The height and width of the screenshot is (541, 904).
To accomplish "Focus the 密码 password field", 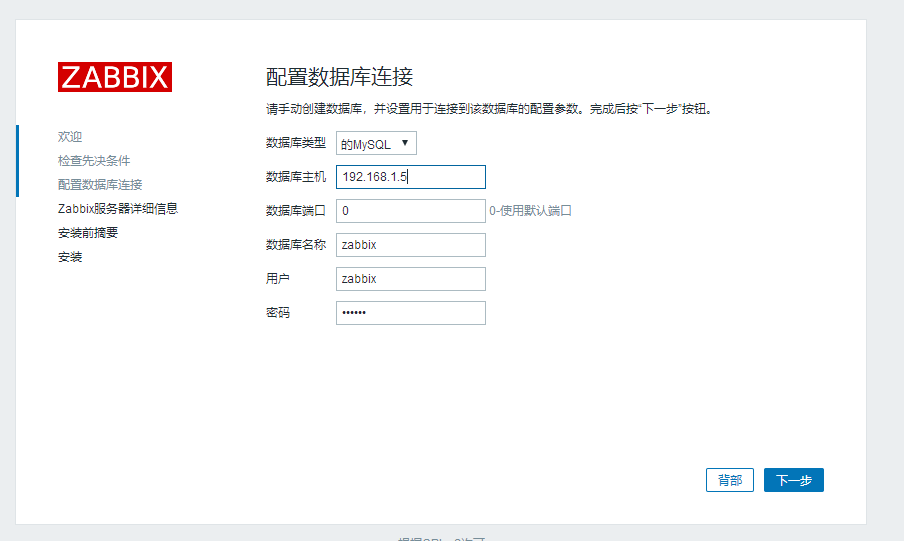I will (410, 313).
